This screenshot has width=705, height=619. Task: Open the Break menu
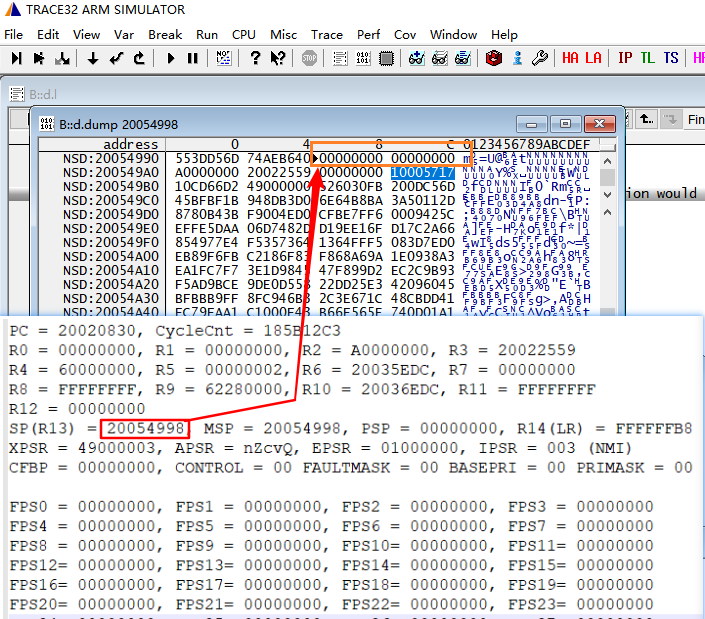165,35
